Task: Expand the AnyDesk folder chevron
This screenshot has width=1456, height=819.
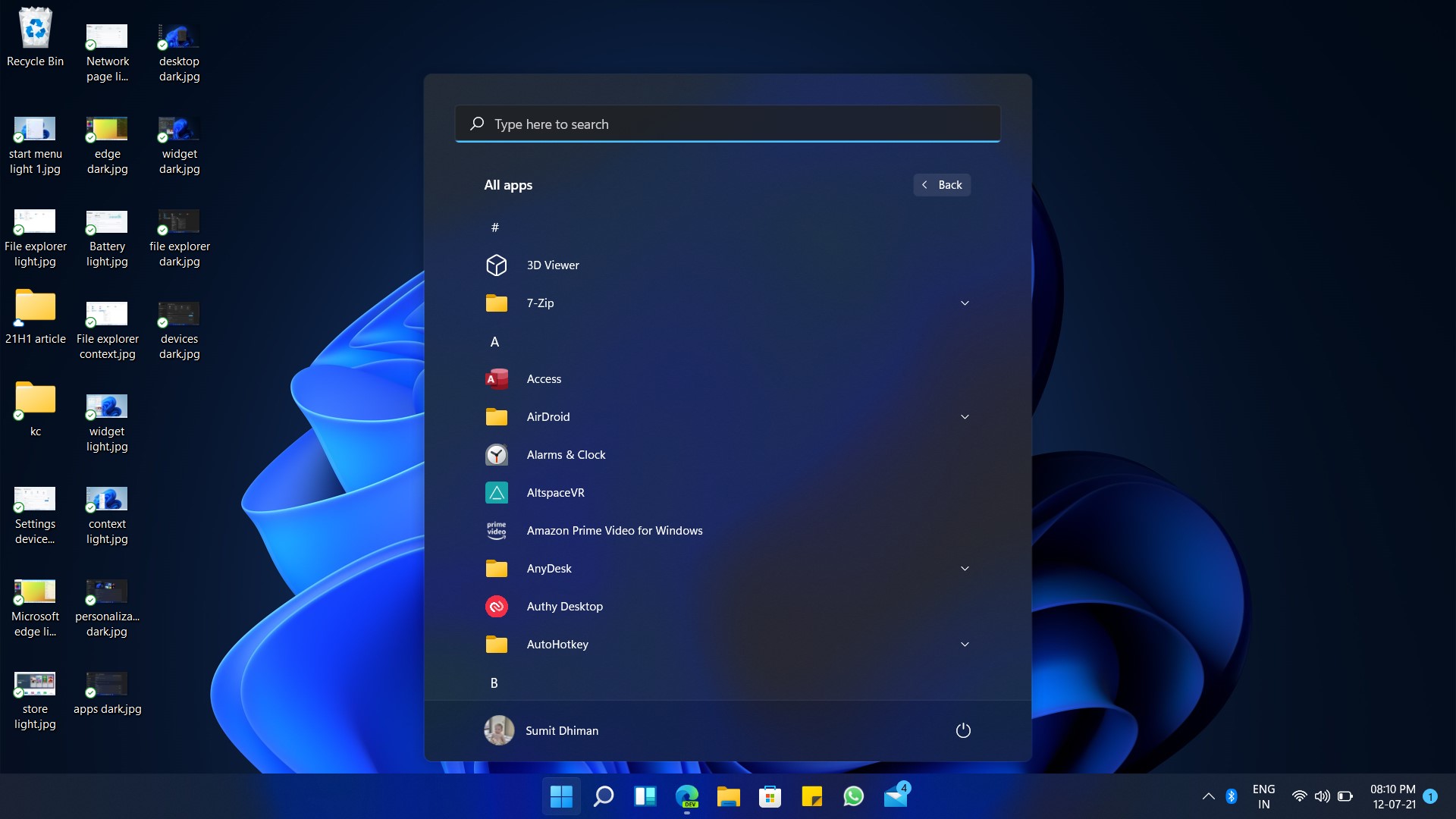Action: pos(965,569)
